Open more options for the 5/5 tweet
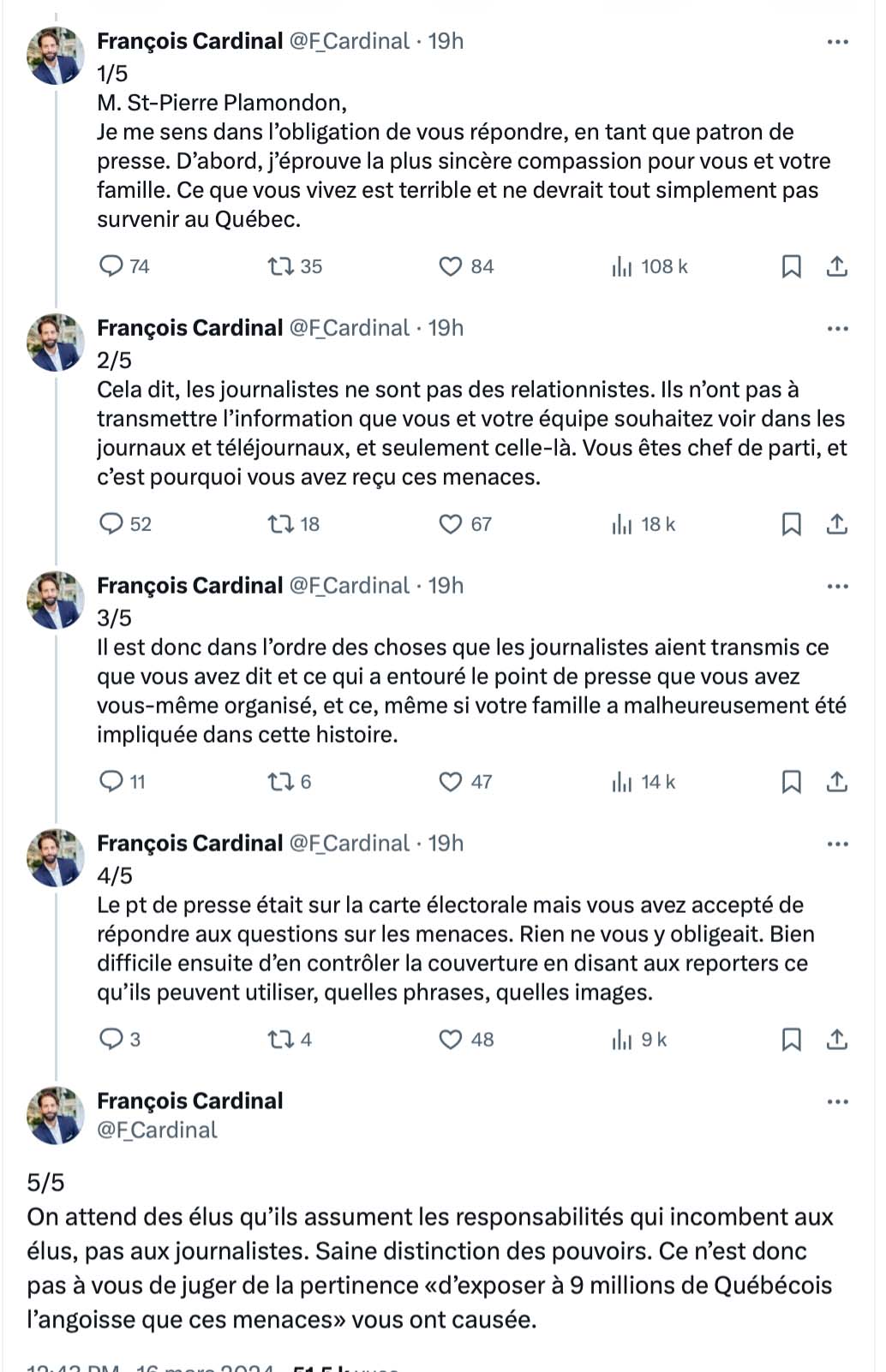 837,1102
